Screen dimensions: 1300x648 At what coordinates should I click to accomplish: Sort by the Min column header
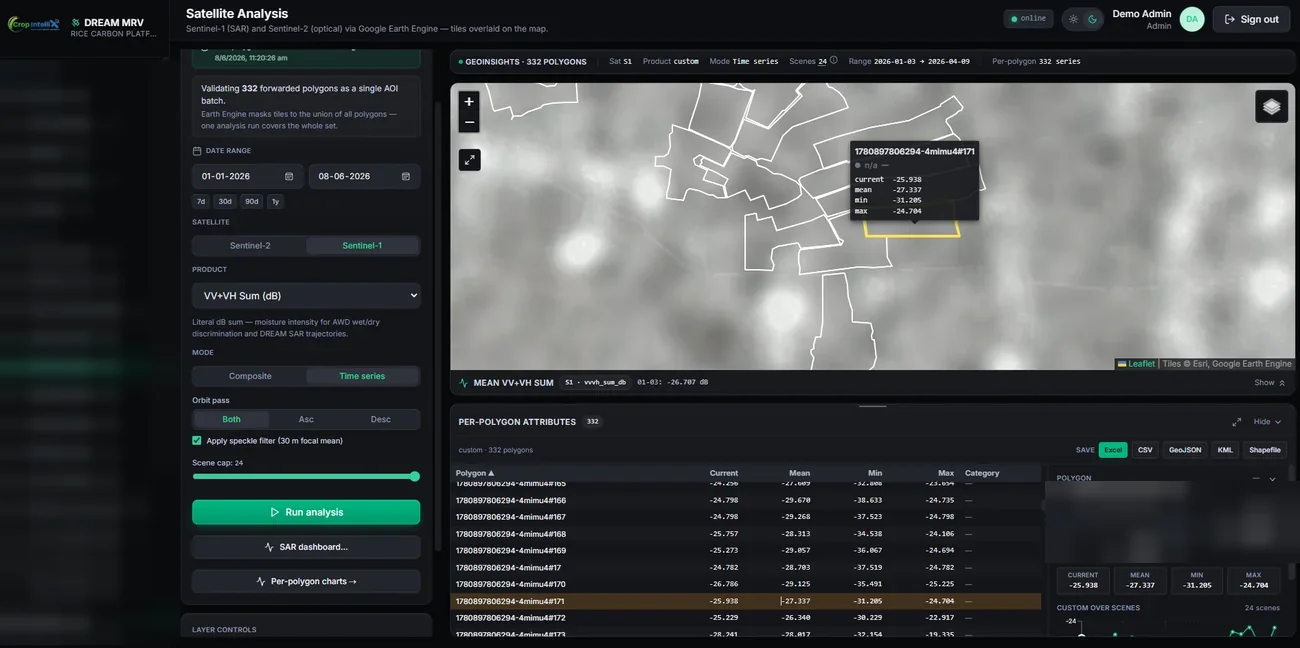(x=875, y=473)
